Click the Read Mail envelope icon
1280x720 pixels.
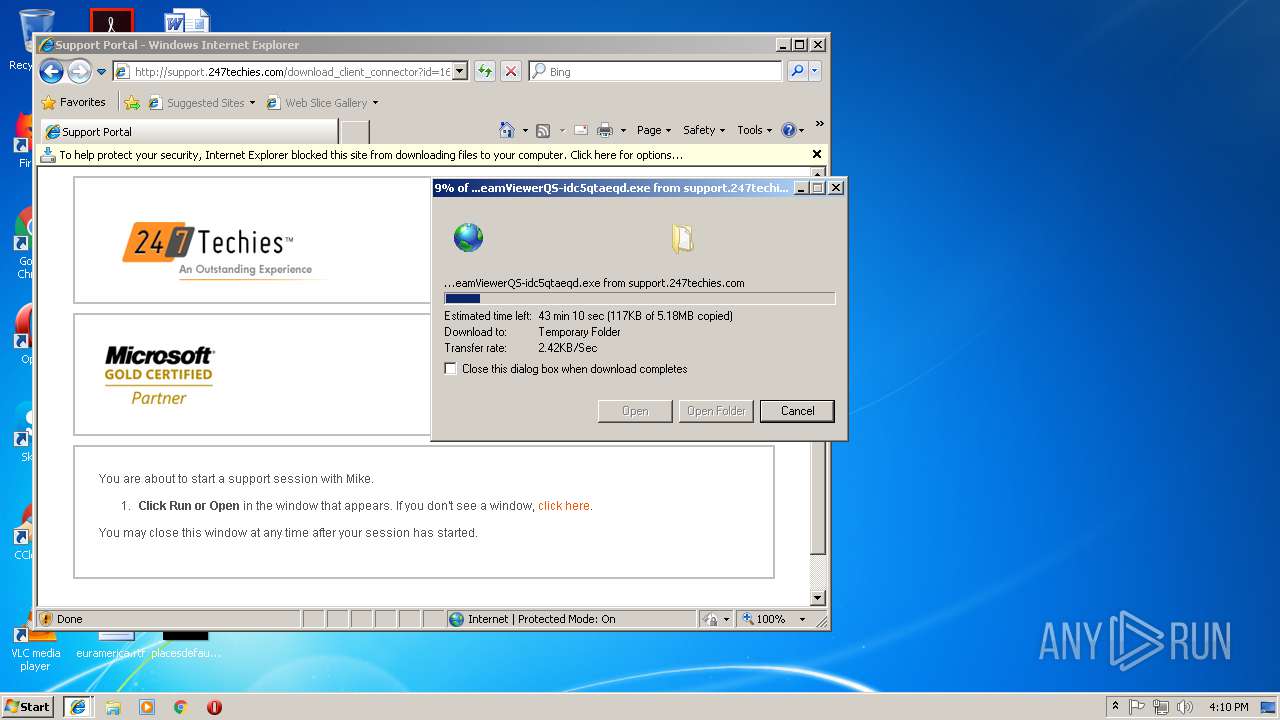[580, 130]
